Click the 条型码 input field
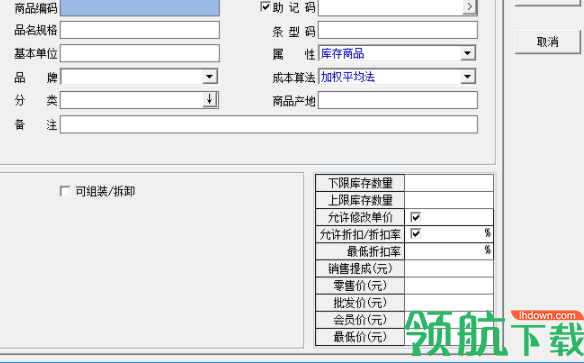This screenshot has height=363, width=584. [x=398, y=30]
